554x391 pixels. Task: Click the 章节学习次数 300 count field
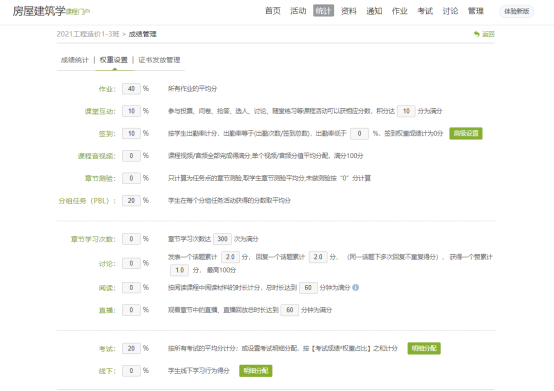223,239
